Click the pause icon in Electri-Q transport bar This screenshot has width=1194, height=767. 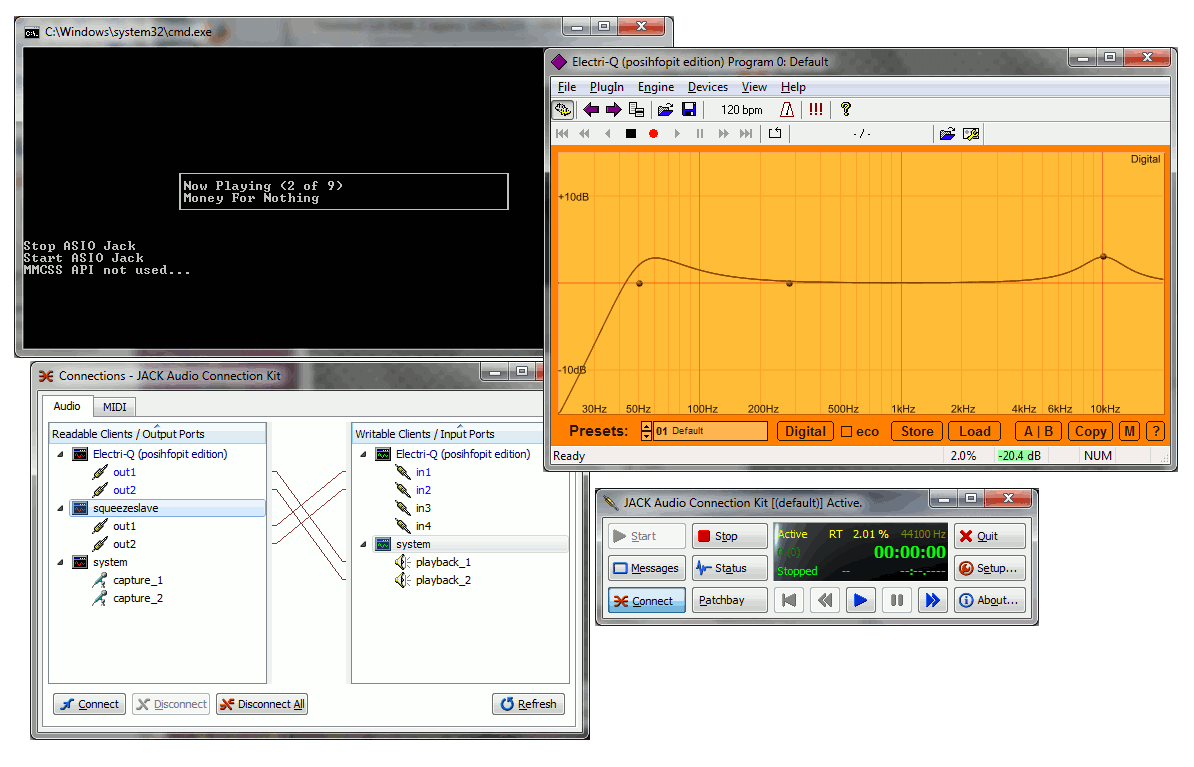click(700, 134)
